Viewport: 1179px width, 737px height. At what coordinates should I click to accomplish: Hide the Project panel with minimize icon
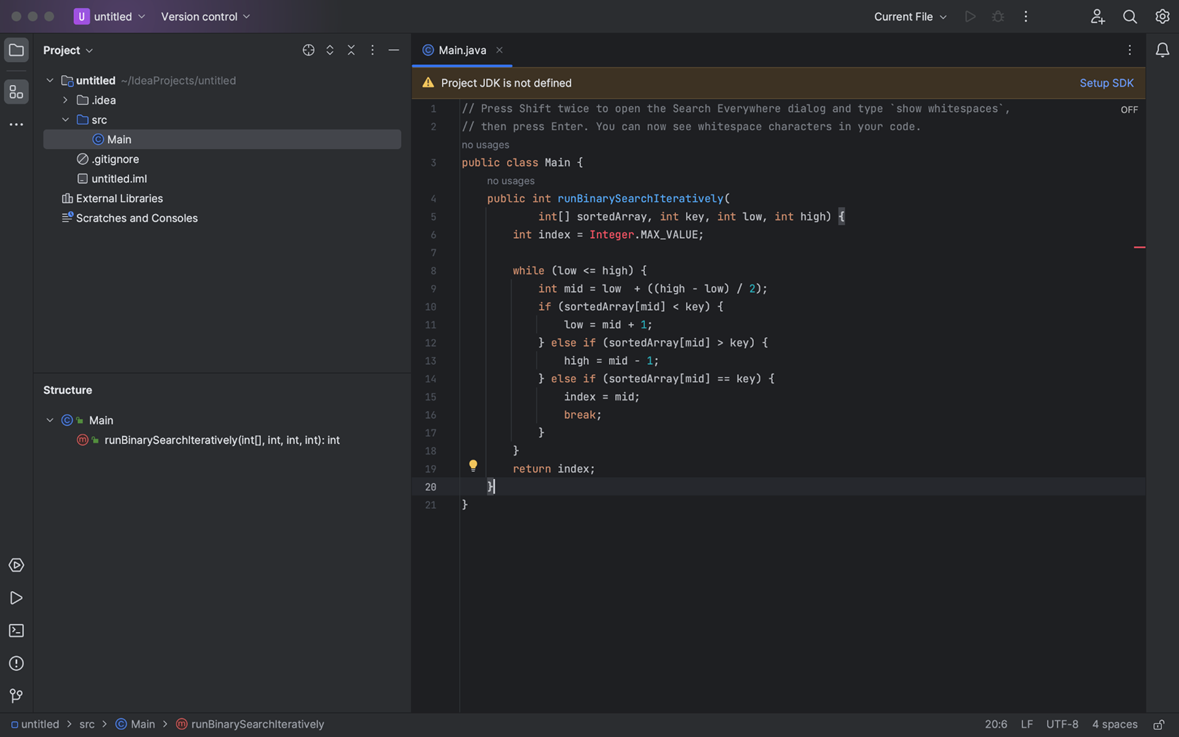tap(393, 50)
